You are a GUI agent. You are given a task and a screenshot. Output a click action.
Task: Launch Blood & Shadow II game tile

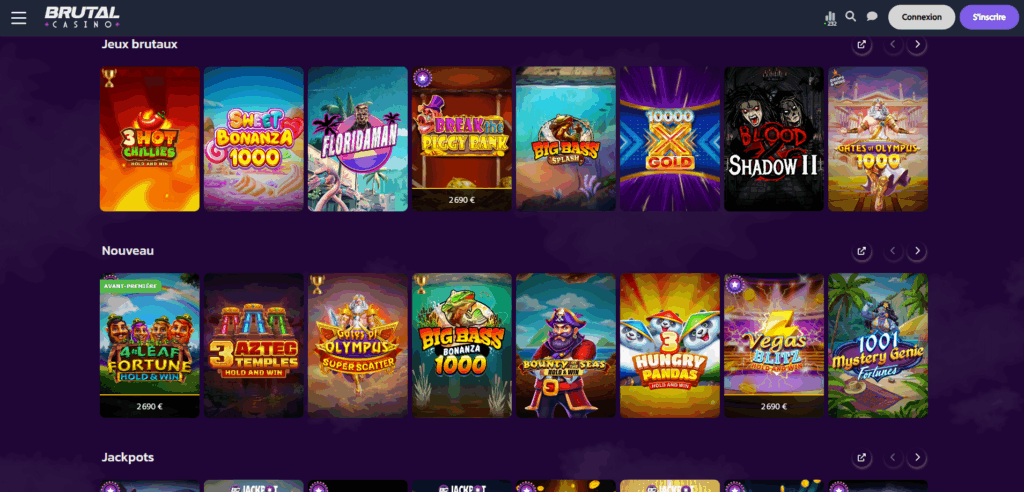click(774, 139)
